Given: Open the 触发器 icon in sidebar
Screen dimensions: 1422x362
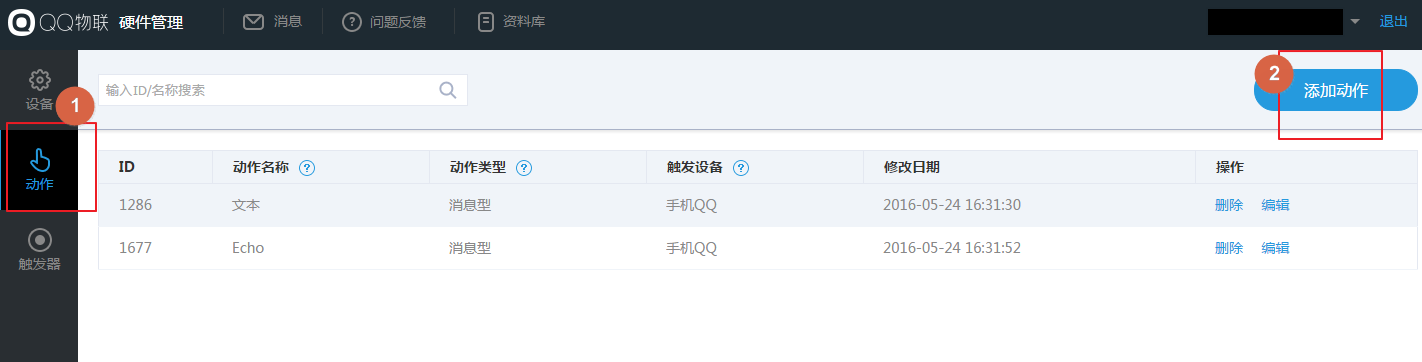Looking at the screenshot, I should click(39, 240).
